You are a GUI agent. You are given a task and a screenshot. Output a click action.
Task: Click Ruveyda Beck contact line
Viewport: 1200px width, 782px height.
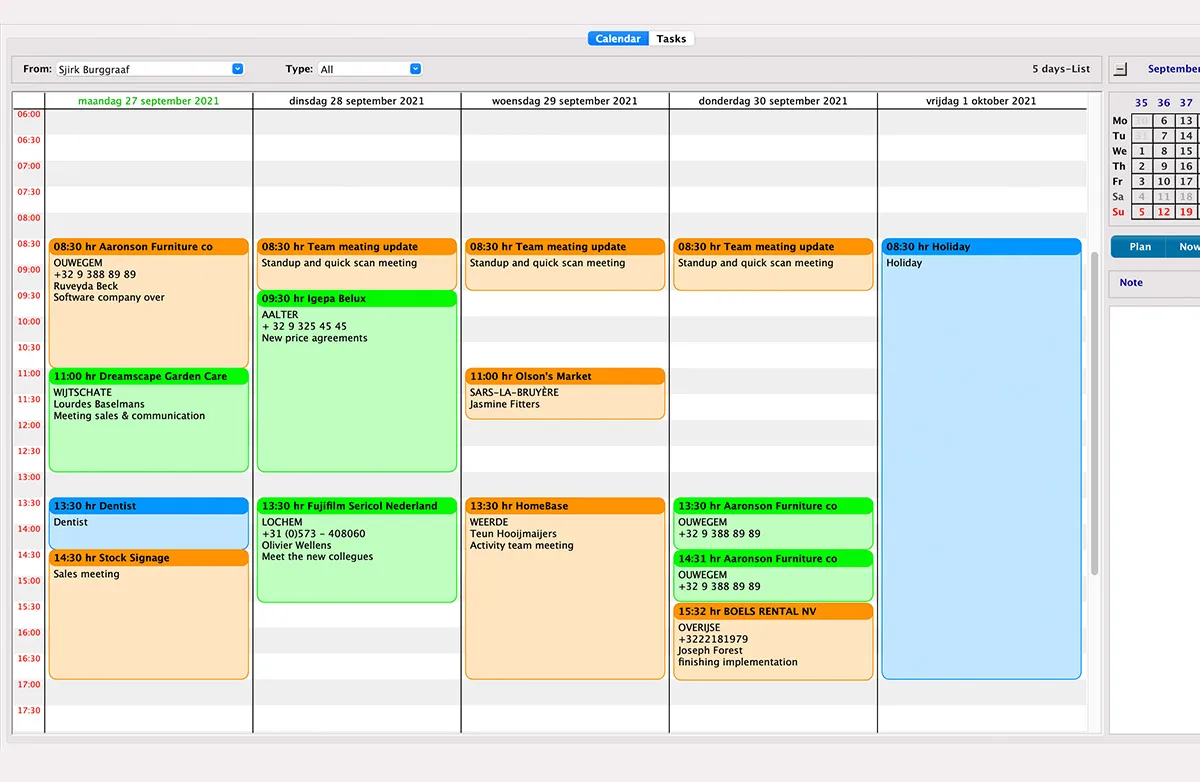click(x=86, y=286)
